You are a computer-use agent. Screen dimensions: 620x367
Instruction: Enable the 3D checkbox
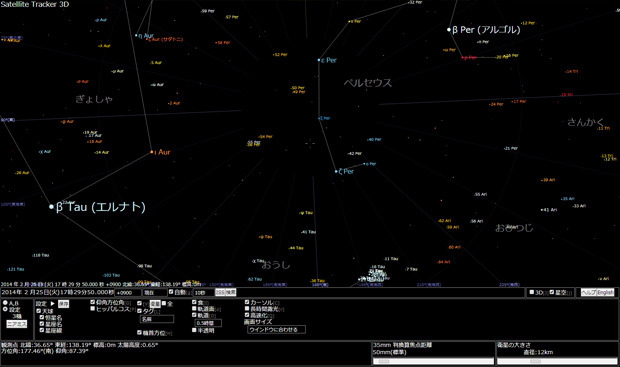click(532, 292)
